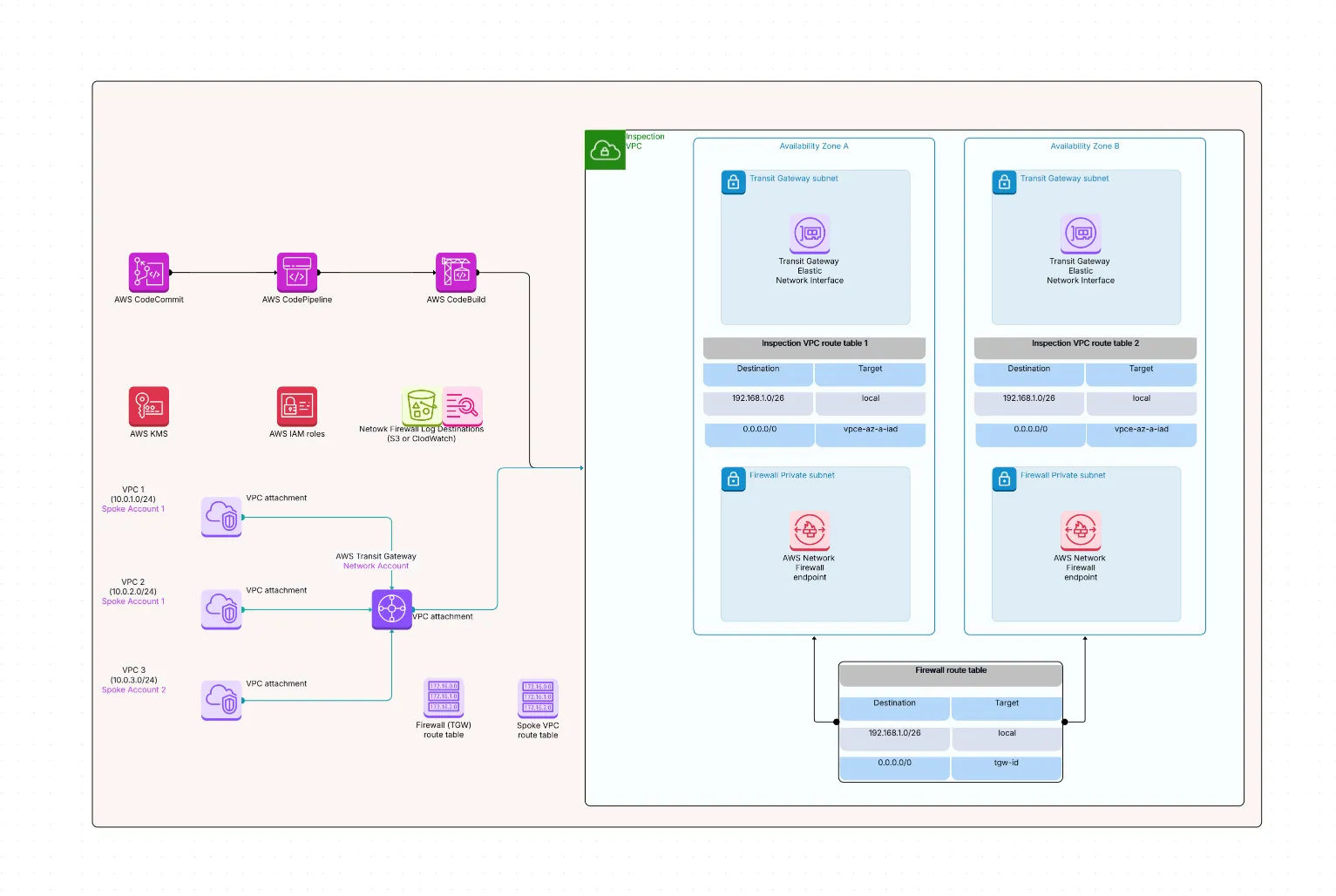Image resolution: width=1336 pixels, height=896 pixels.
Task: Select vpce-az-a-iad cell in route table 2
Action: [x=1141, y=430]
